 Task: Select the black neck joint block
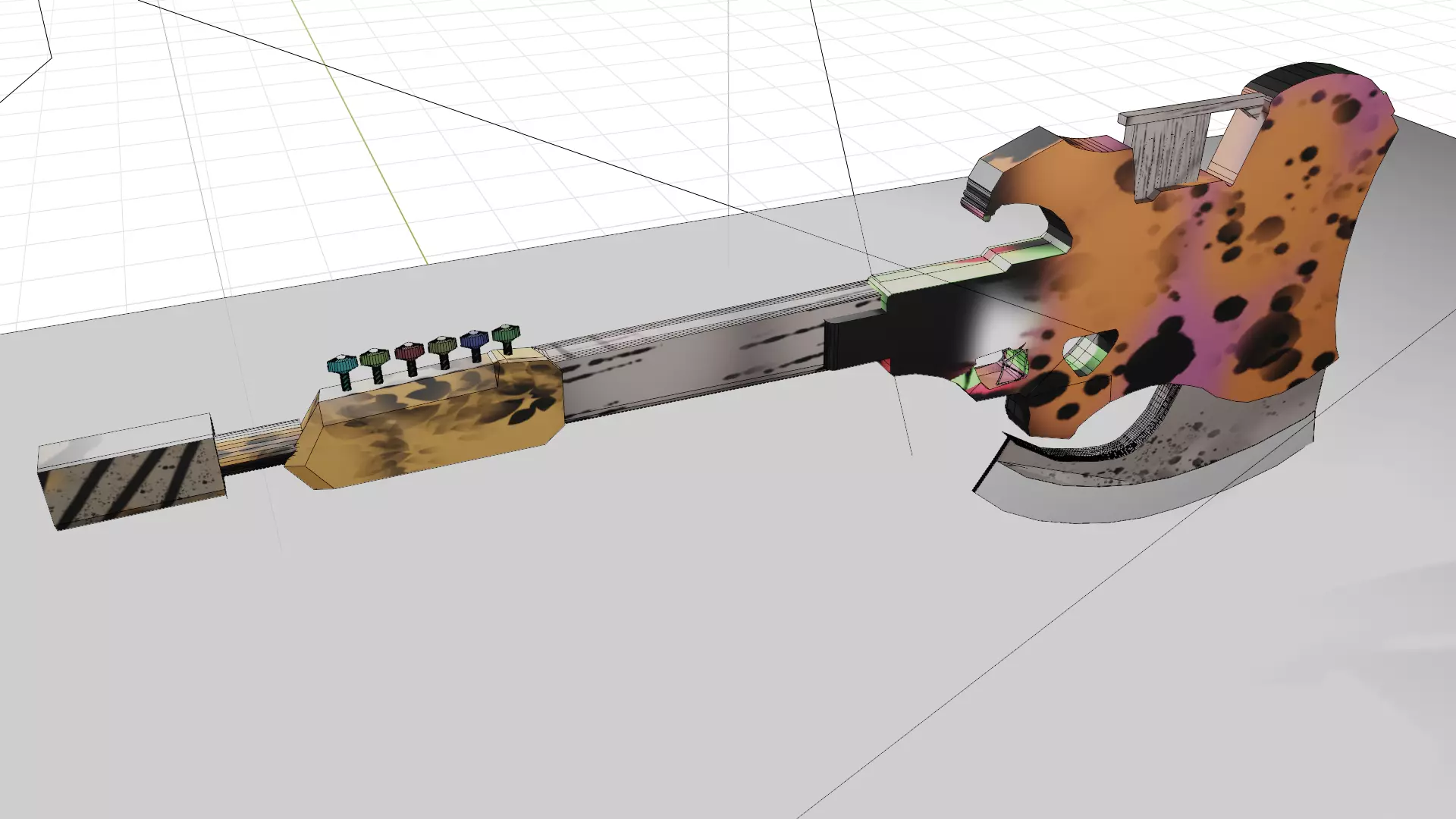tap(857, 341)
